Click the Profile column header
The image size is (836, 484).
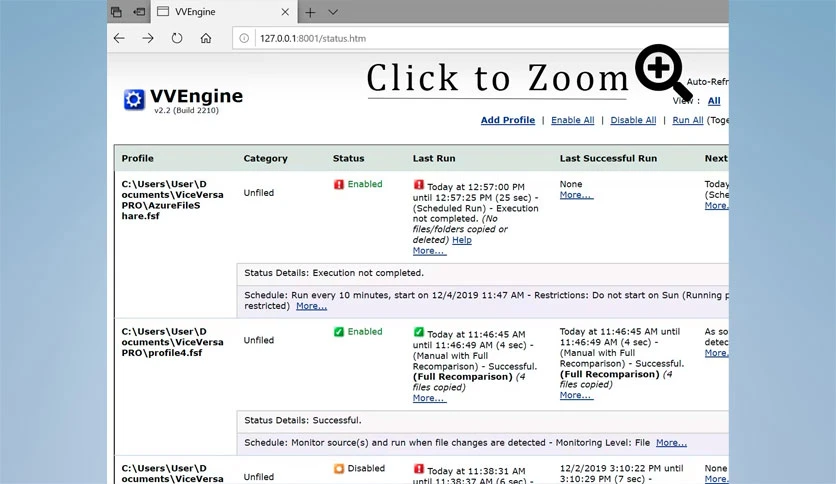tap(138, 158)
